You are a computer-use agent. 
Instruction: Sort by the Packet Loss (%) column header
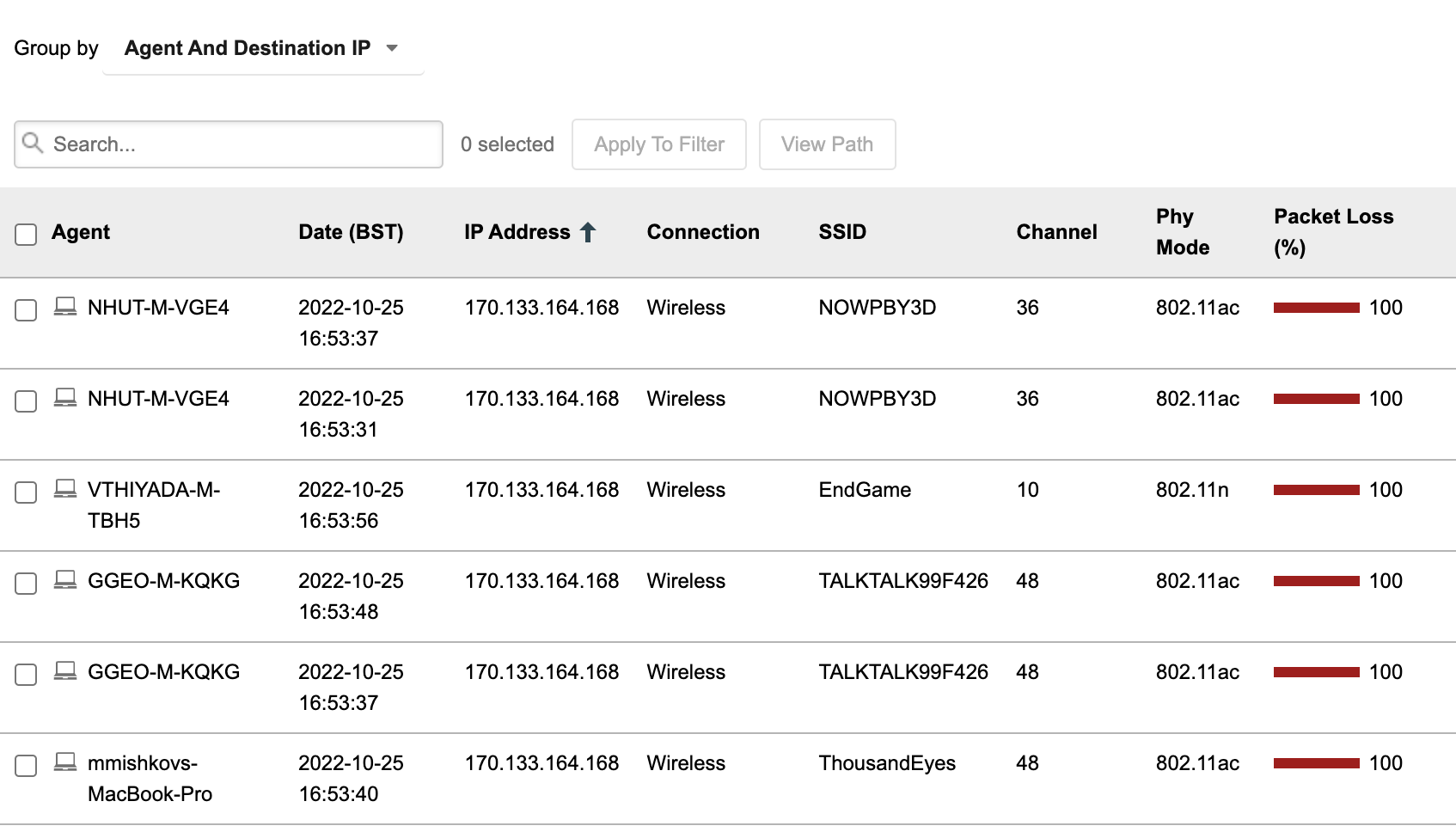[x=1333, y=232]
